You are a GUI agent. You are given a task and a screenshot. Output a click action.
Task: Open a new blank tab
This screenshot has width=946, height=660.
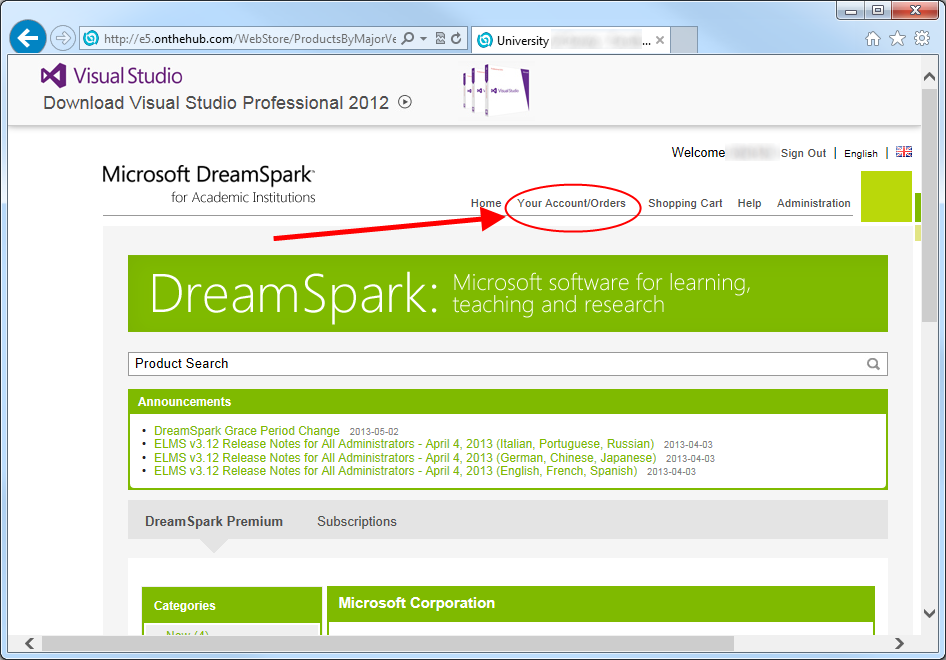(684, 40)
